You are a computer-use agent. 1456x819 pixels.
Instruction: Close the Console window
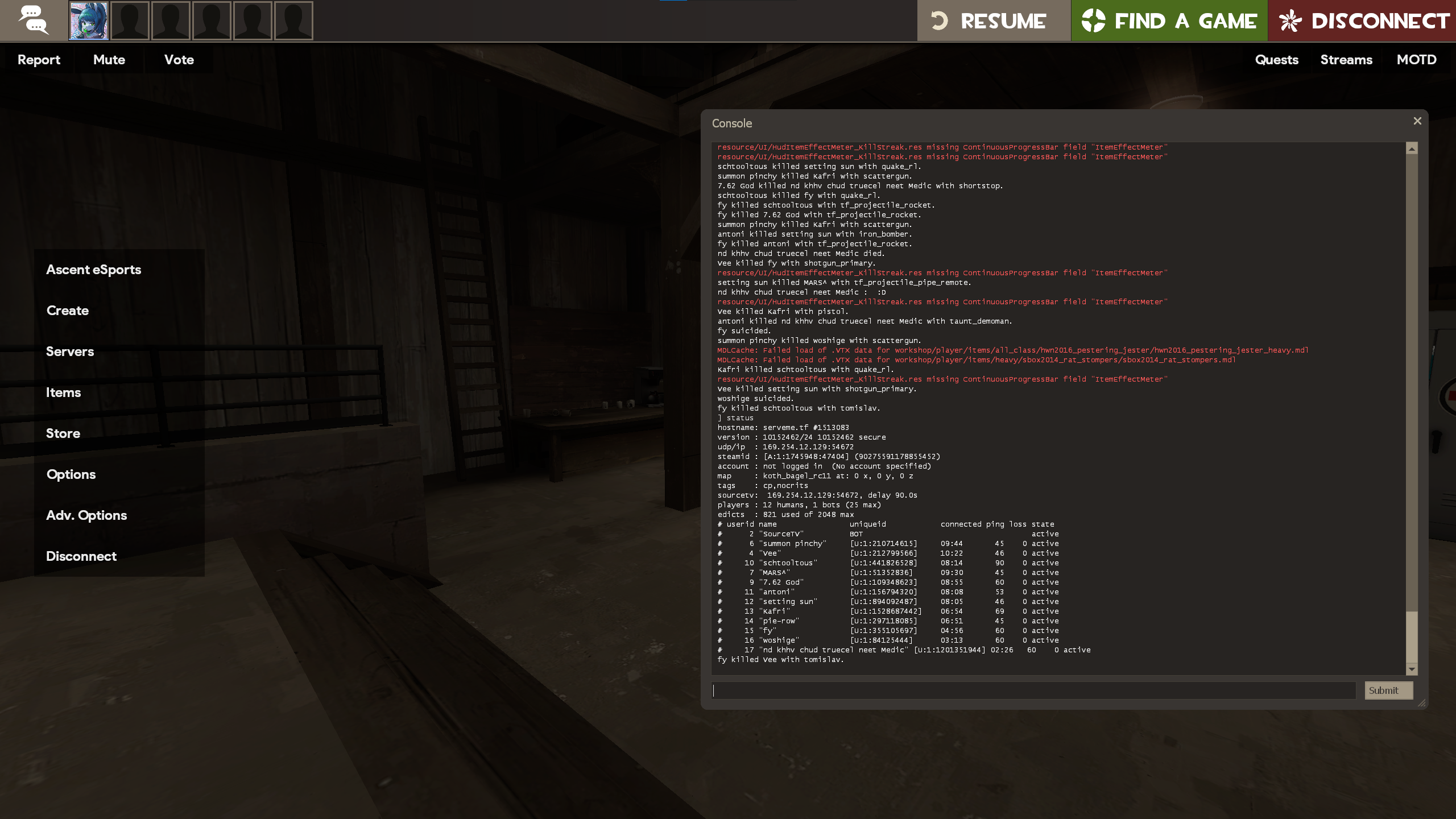pyautogui.click(x=1417, y=121)
